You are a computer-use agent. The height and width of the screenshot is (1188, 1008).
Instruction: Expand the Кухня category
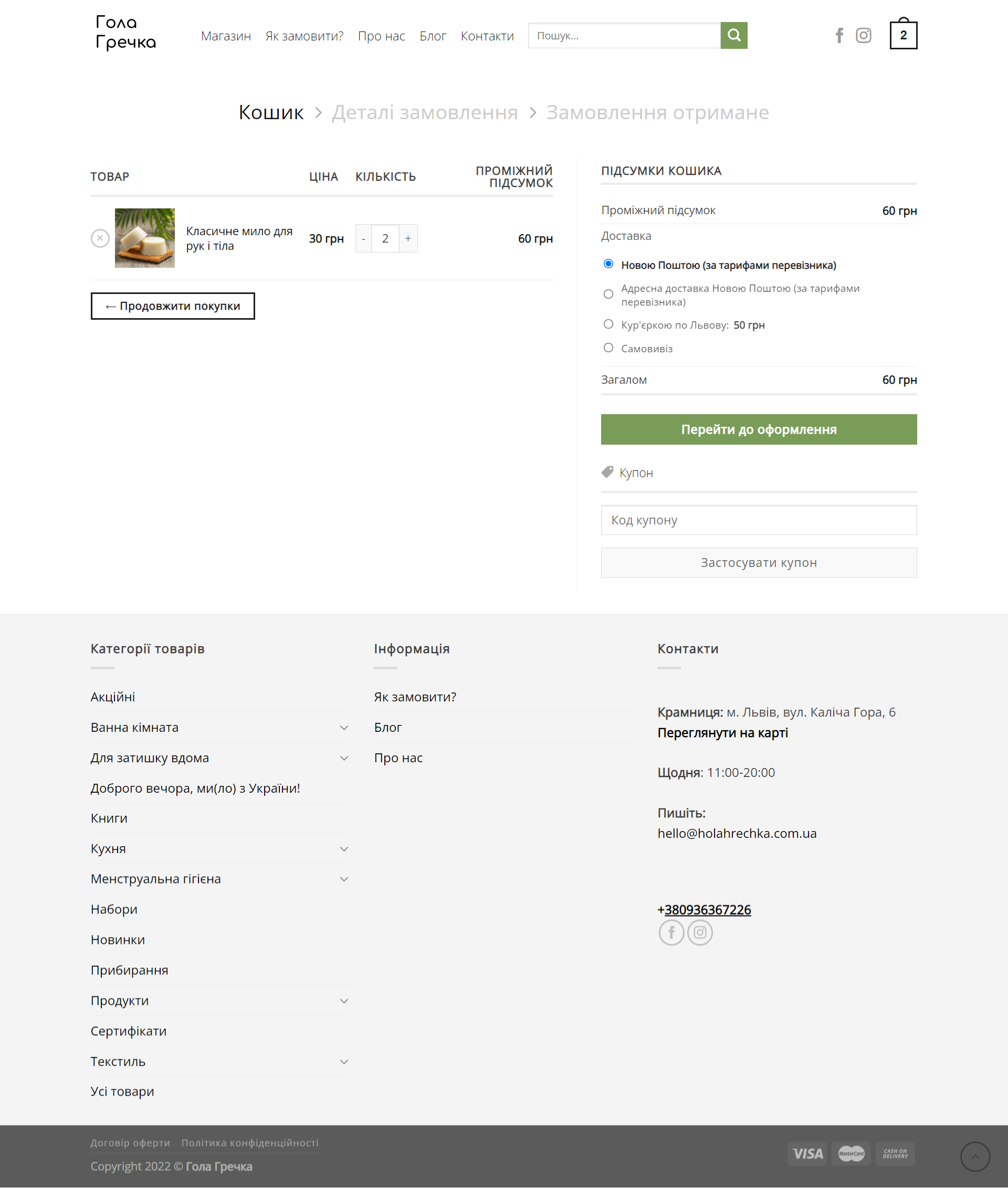coord(344,848)
